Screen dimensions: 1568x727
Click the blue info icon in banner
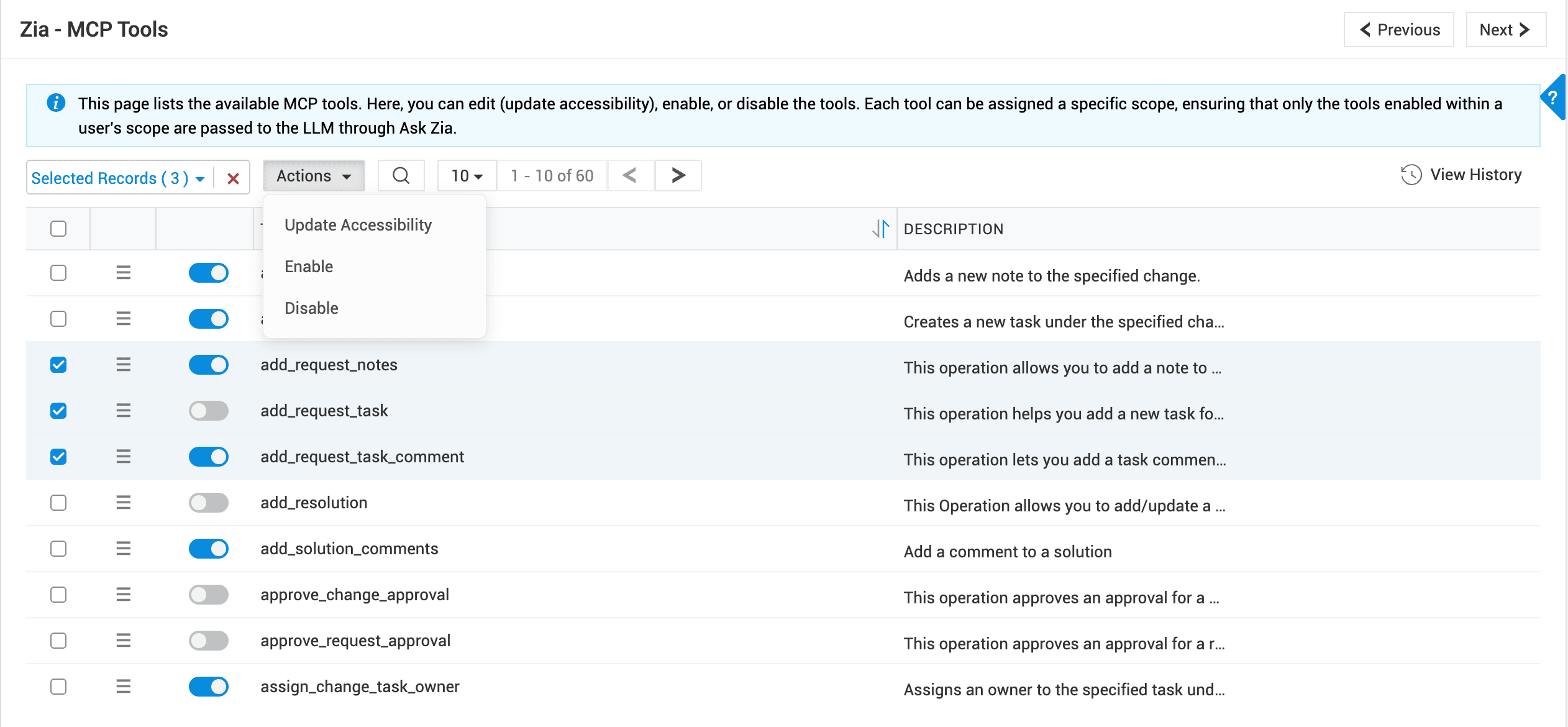click(x=56, y=103)
